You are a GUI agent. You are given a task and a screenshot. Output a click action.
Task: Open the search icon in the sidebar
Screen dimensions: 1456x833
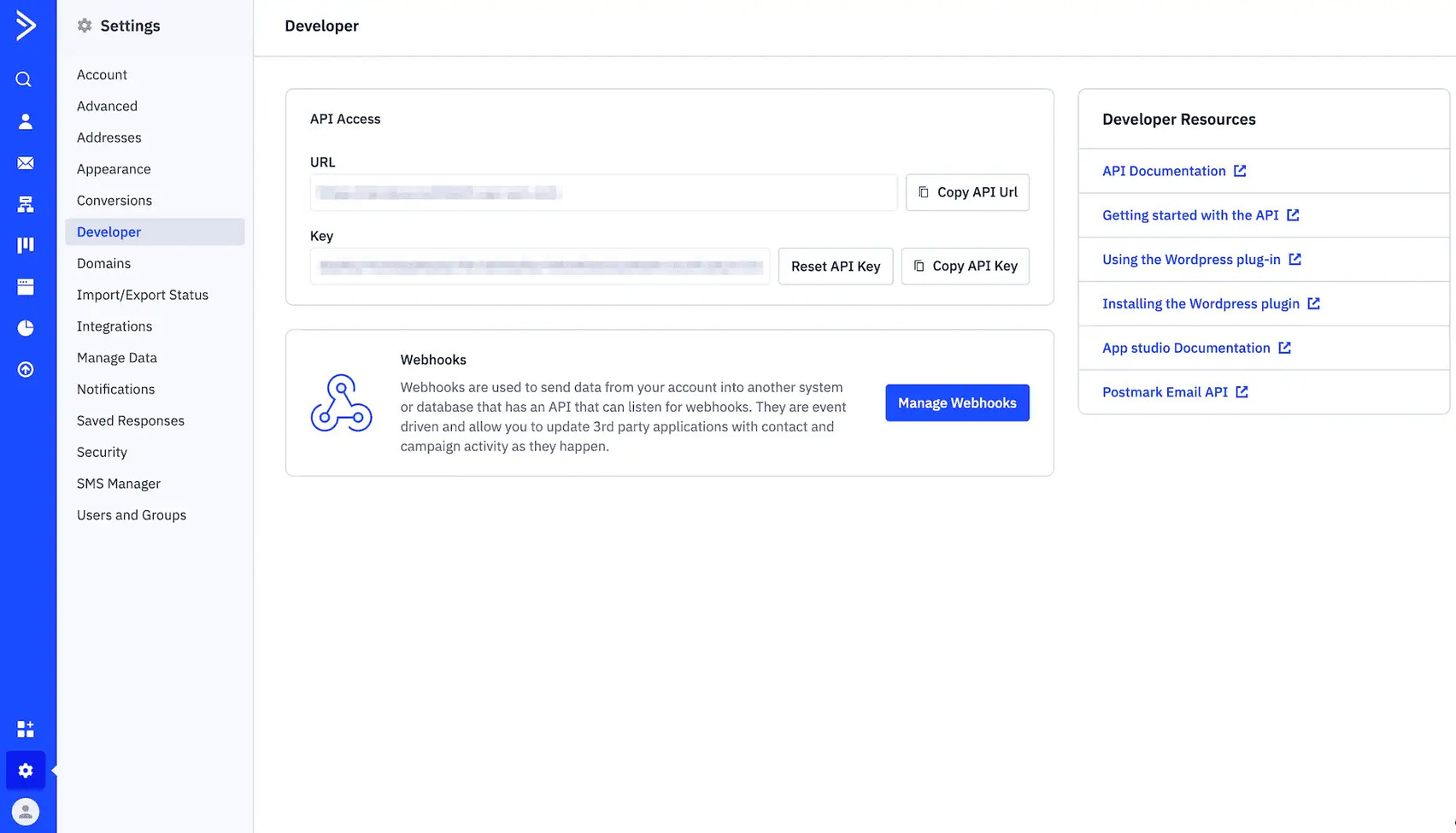(22, 79)
